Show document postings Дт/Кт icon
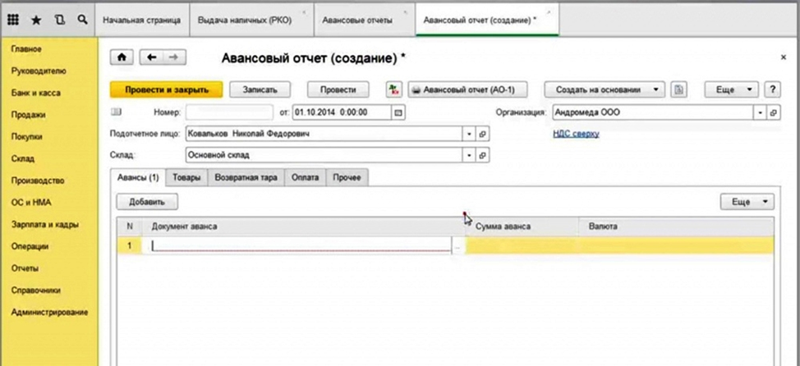The image size is (800, 366). pyautogui.click(x=394, y=90)
